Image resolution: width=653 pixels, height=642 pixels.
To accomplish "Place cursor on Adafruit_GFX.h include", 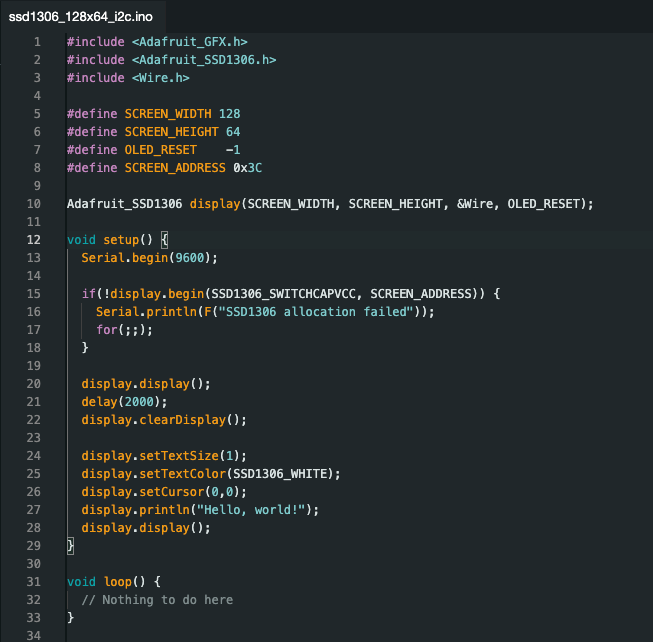I will (190, 42).
